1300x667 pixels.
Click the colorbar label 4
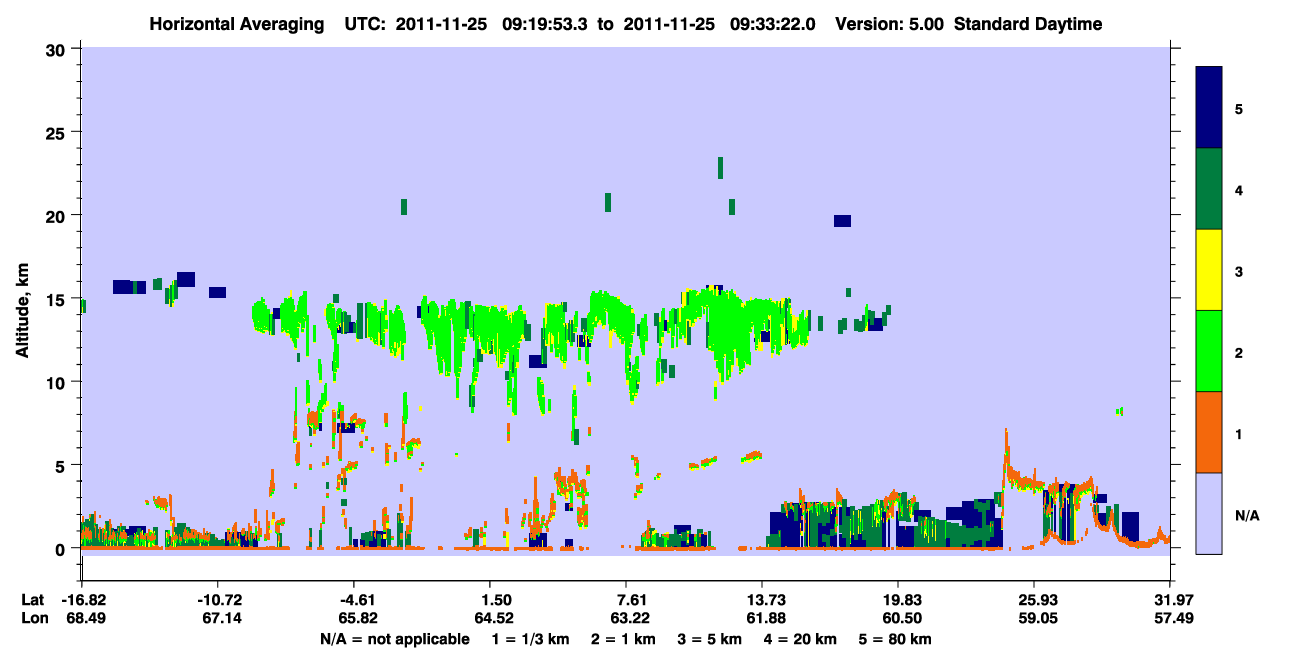tap(1239, 189)
